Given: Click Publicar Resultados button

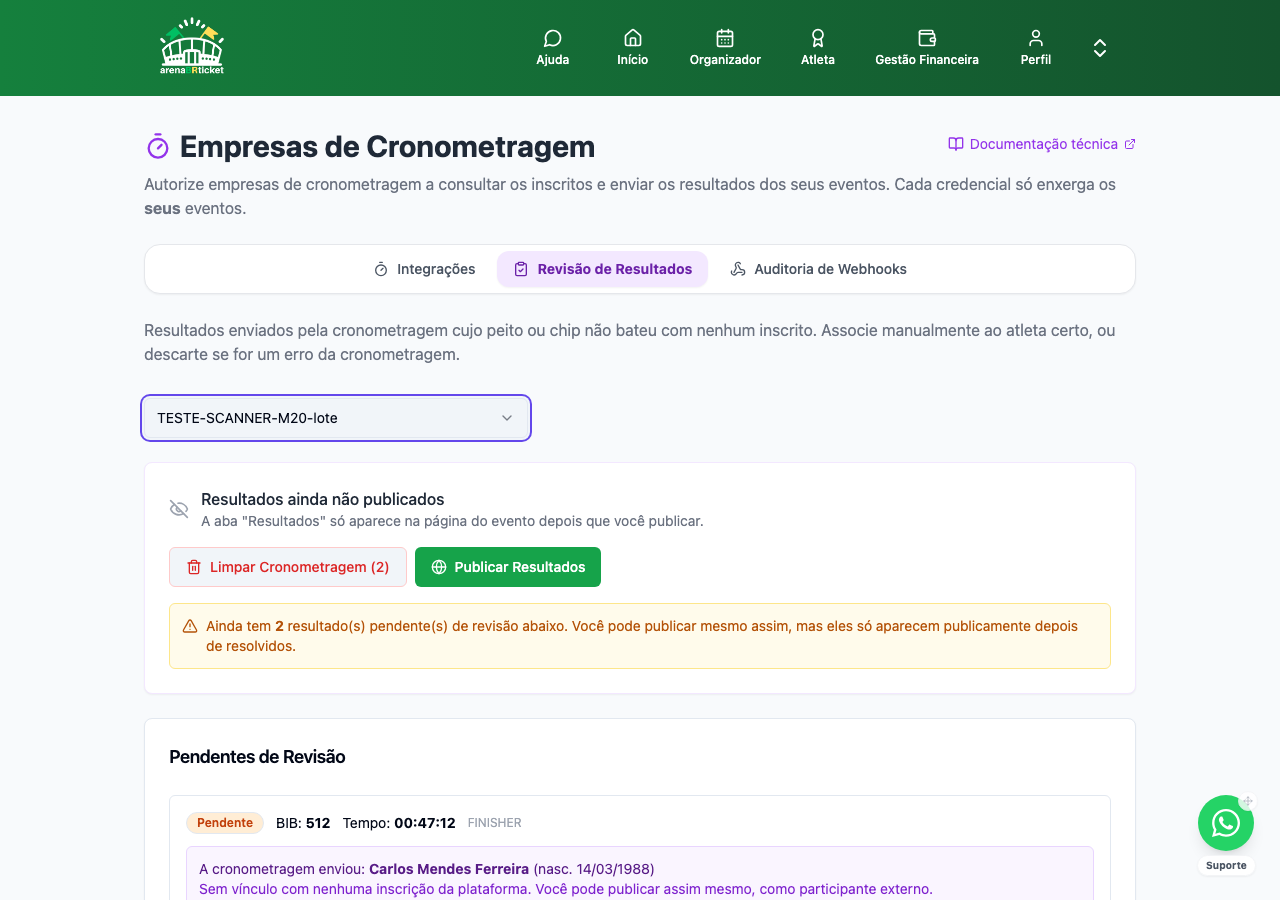Looking at the screenshot, I should coord(508,567).
